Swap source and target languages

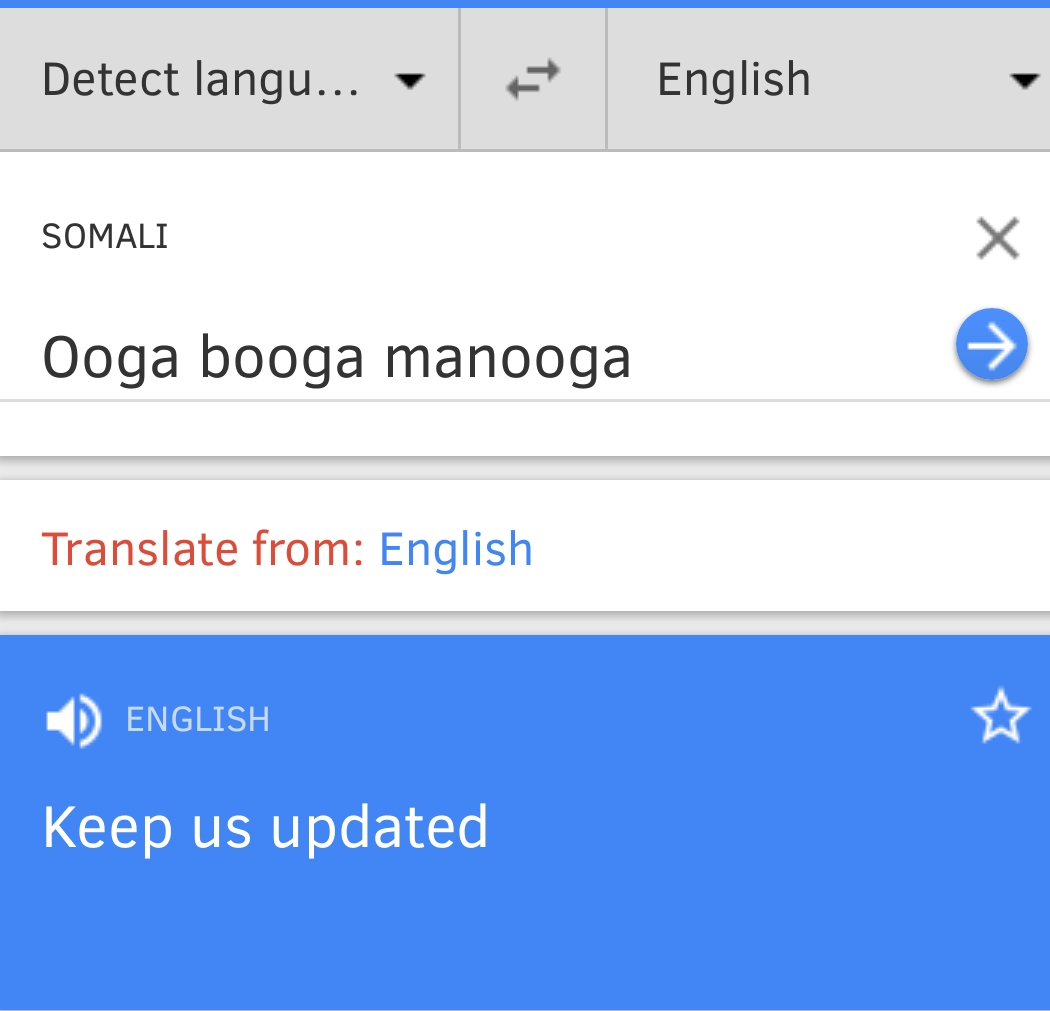click(532, 80)
